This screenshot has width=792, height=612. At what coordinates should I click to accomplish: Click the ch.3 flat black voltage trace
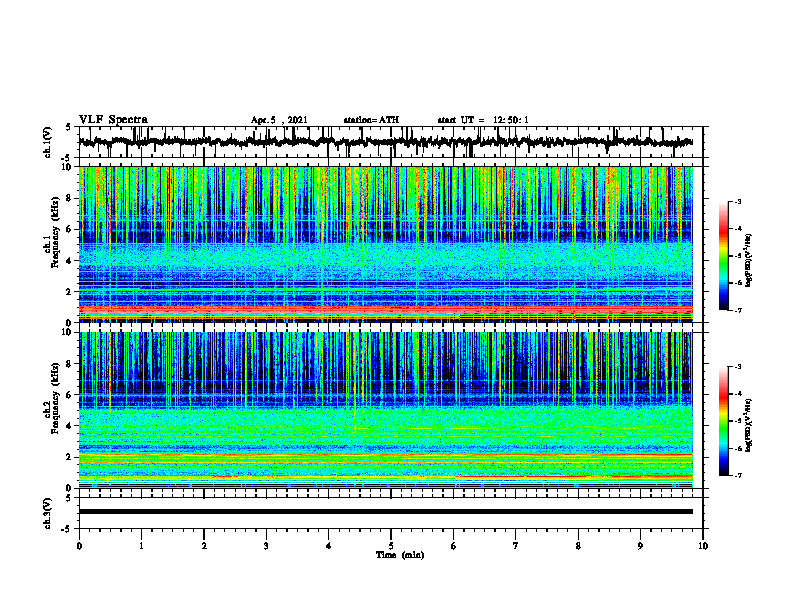[x=385, y=512]
